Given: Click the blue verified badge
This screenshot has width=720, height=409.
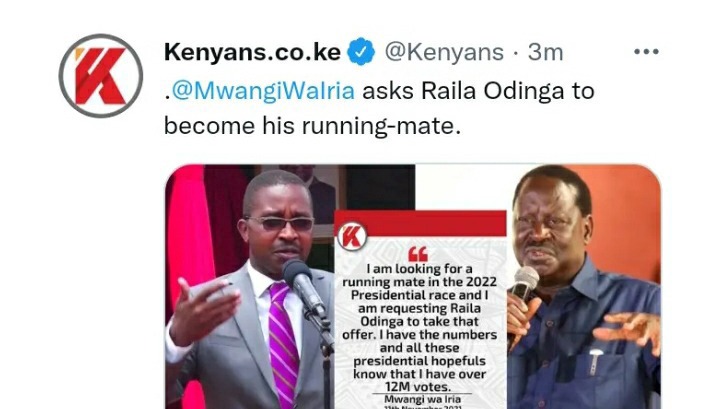Looking at the screenshot, I should click(x=361, y=52).
